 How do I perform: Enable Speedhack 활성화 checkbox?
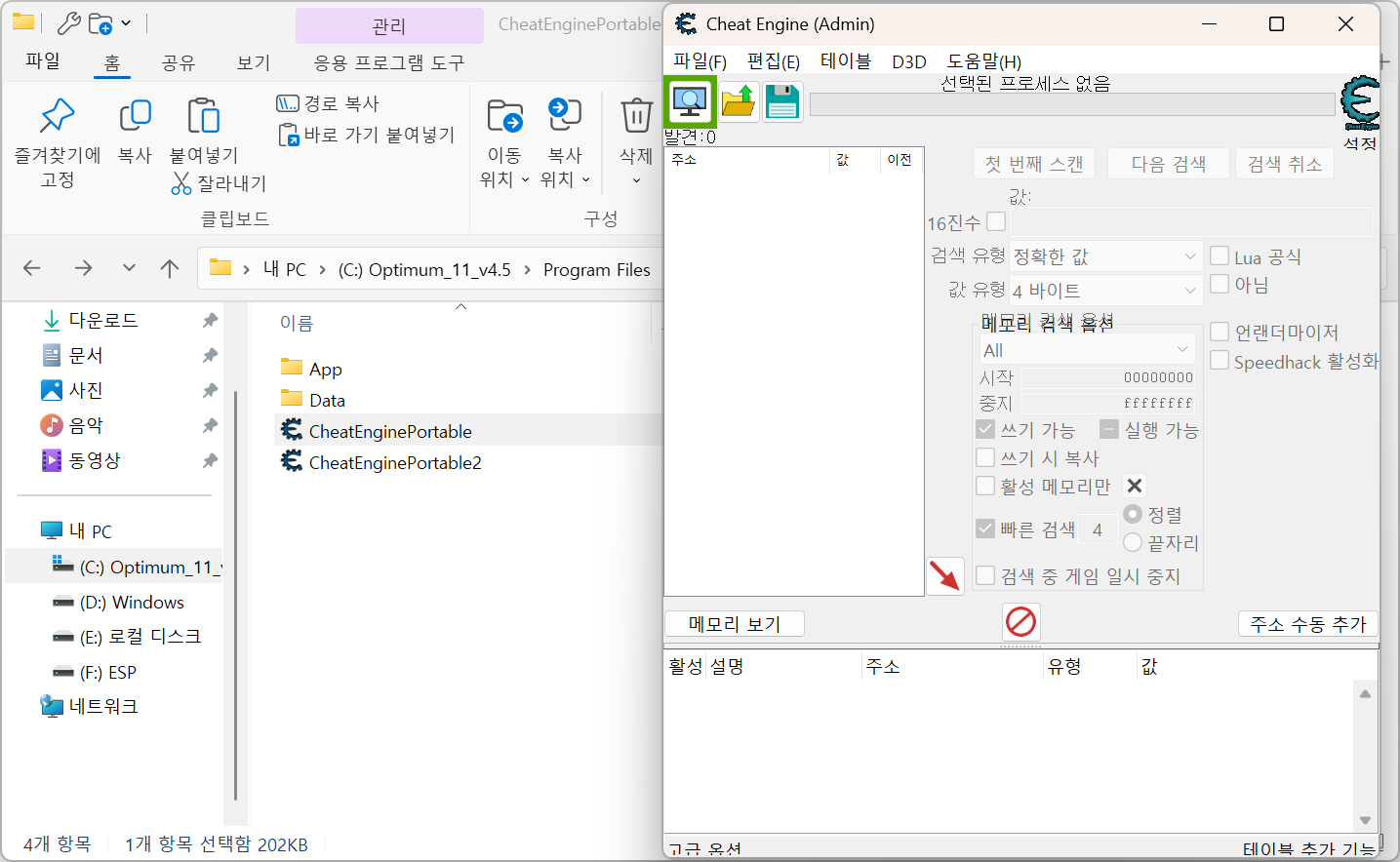[1220, 360]
